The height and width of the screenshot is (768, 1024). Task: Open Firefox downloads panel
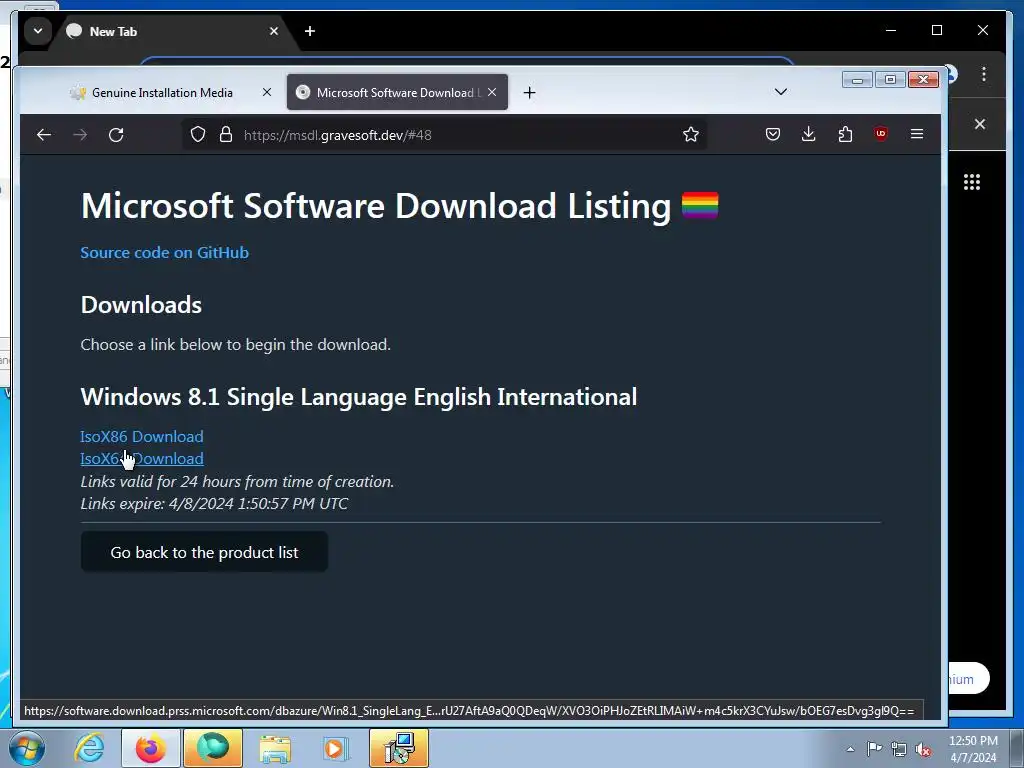point(808,135)
